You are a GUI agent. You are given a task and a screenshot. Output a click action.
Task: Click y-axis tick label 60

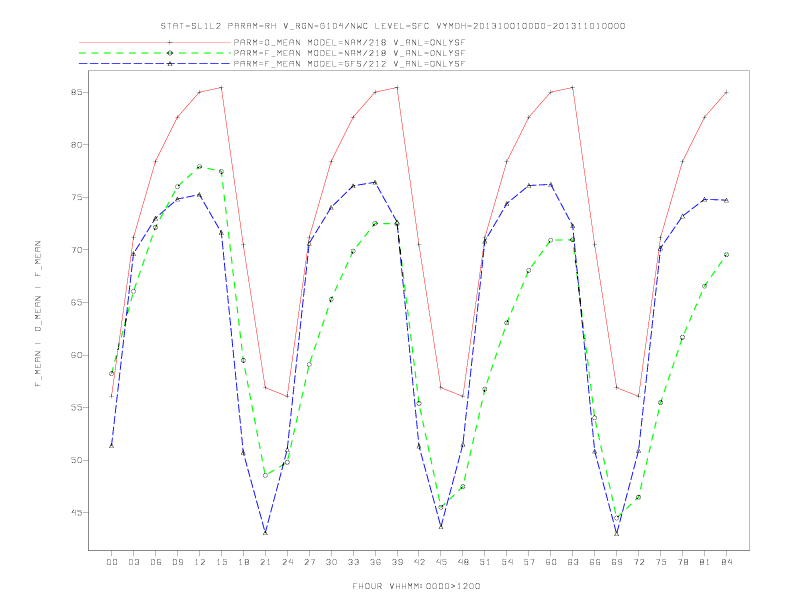77,355
